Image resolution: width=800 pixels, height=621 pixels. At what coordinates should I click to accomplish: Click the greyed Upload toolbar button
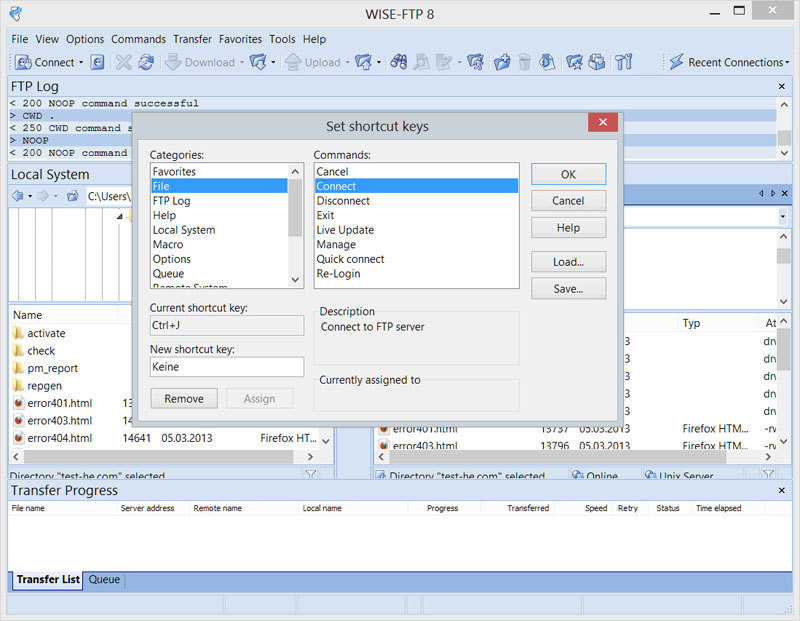pos(313,62)
